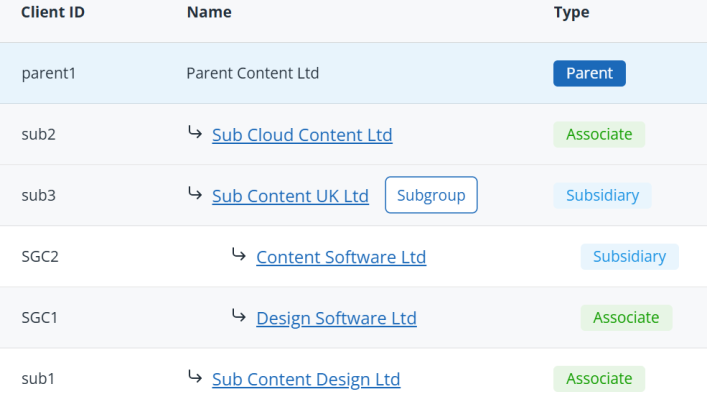Open the Content Software Ltd link
The width and height of the screenshot is (707, 408).
pyautogui.click(x=341, y=257)
